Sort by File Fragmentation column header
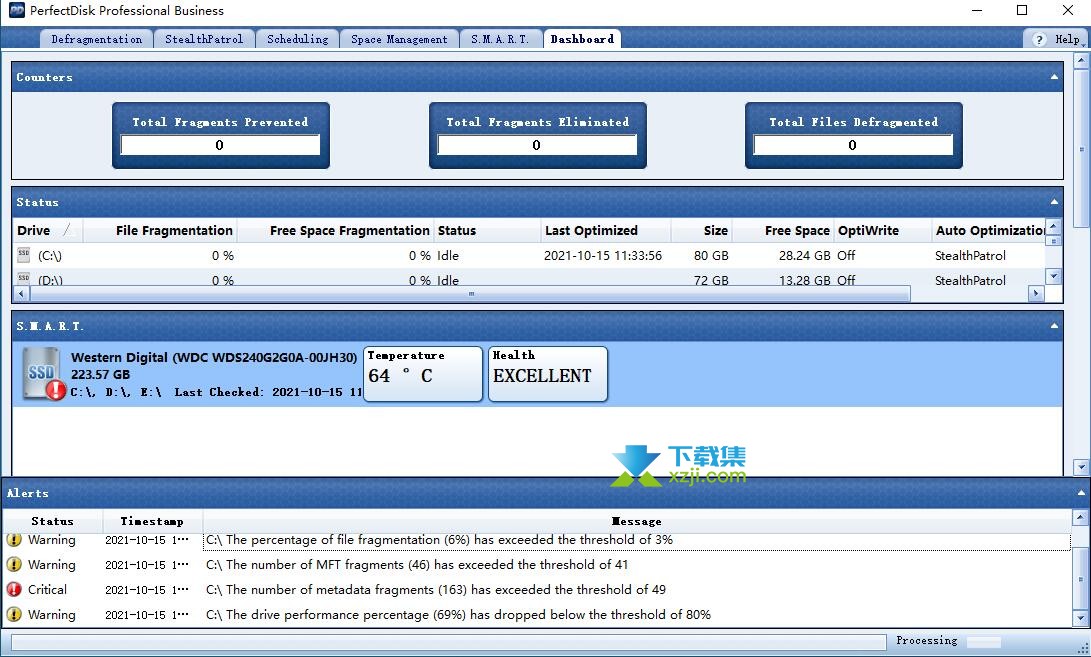 coord(160,230)
